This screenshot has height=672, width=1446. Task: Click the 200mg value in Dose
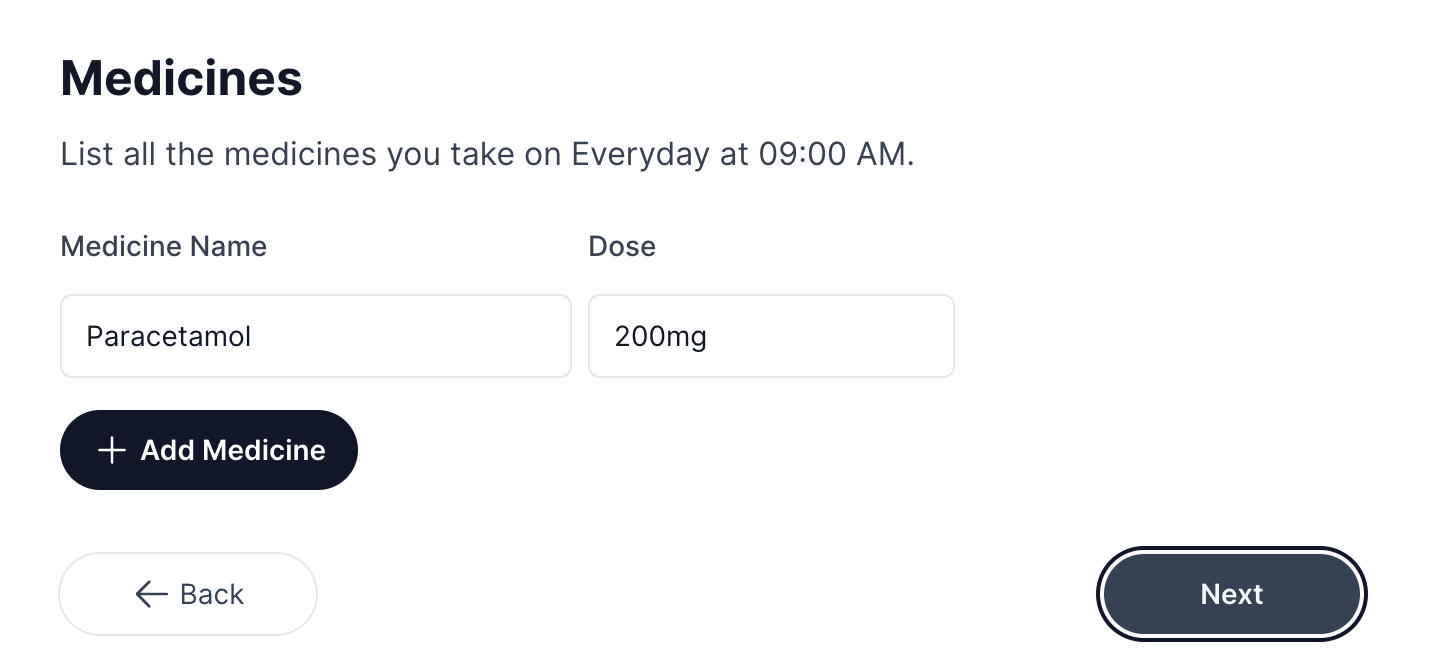click(660, 336)
